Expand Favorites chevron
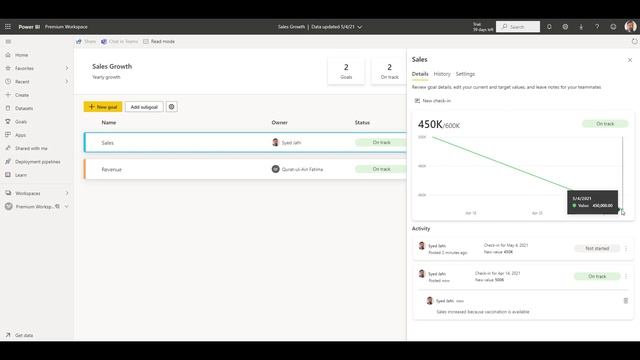 point(67,69)
